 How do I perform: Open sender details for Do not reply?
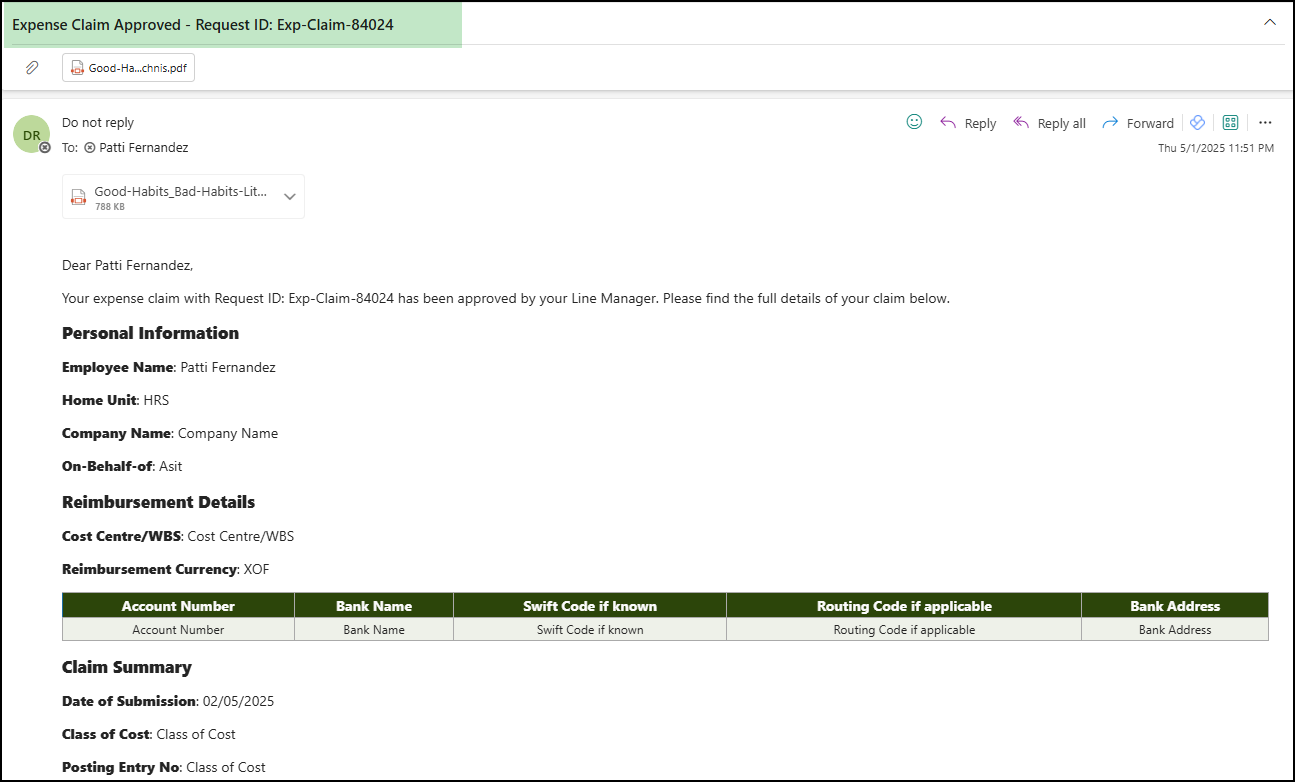[x=97, y=121]
